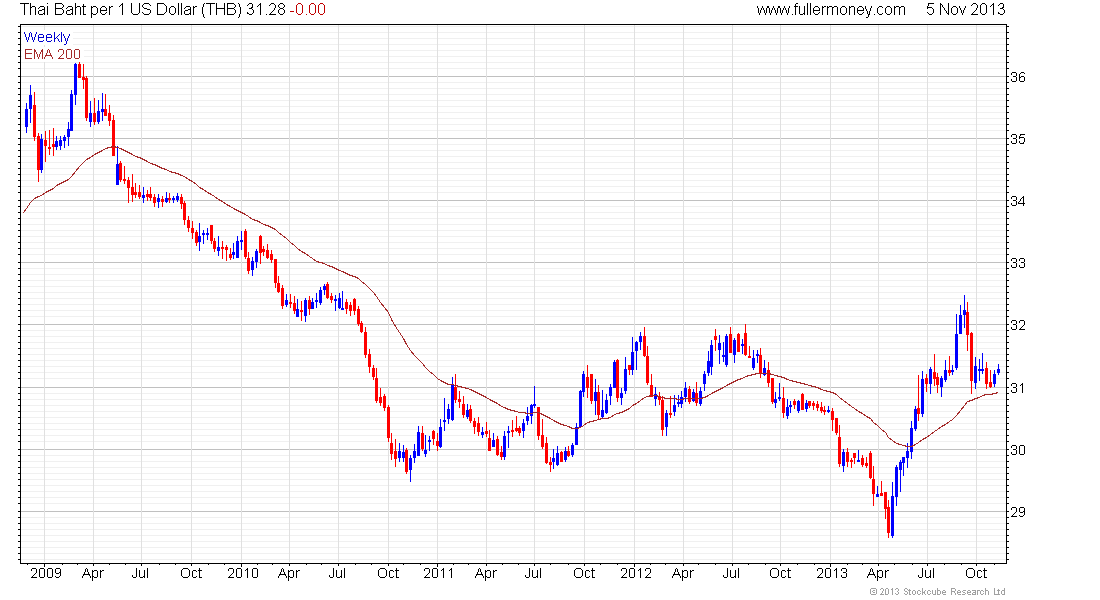This screenshot has width=1100, height=600.
Task: Click the Jul label after 2013
Action: [926, 573]
